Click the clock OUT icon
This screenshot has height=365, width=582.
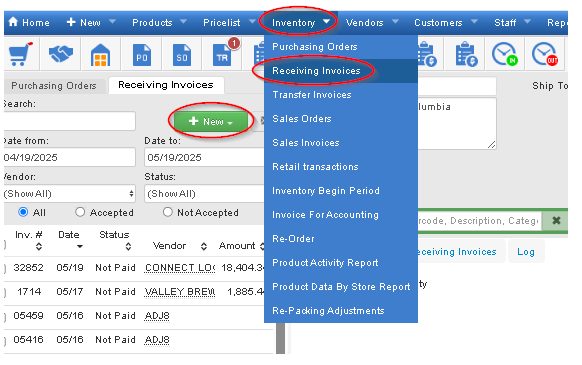(x=545, y=54)
